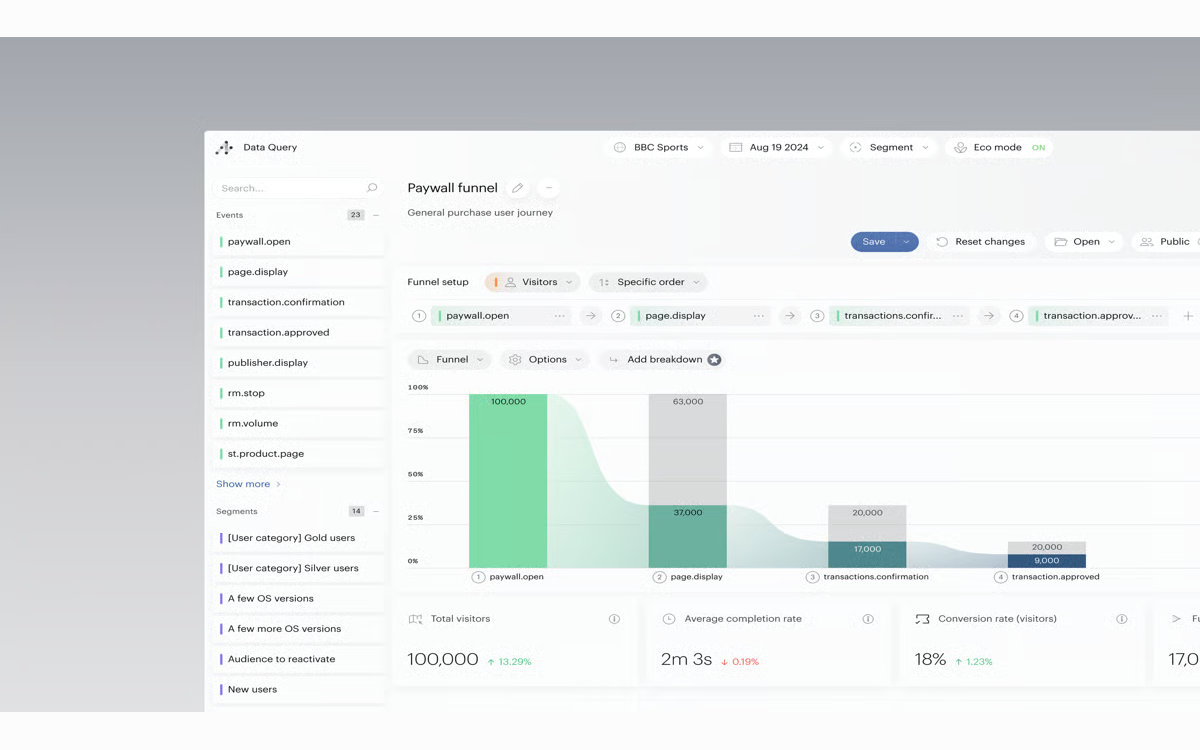Click the Data Query logo icon
1200x750 pixels.
(224, 147)
